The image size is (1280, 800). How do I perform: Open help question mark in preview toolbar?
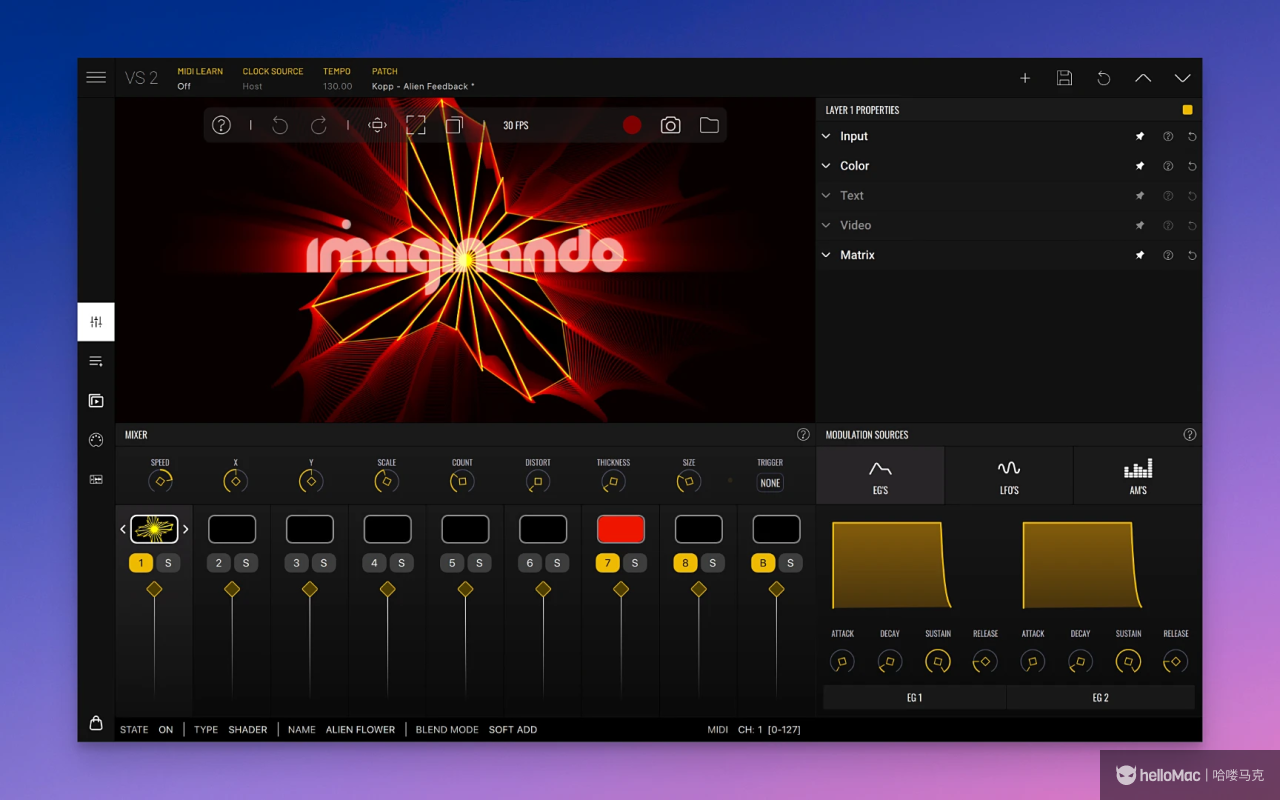221,125
